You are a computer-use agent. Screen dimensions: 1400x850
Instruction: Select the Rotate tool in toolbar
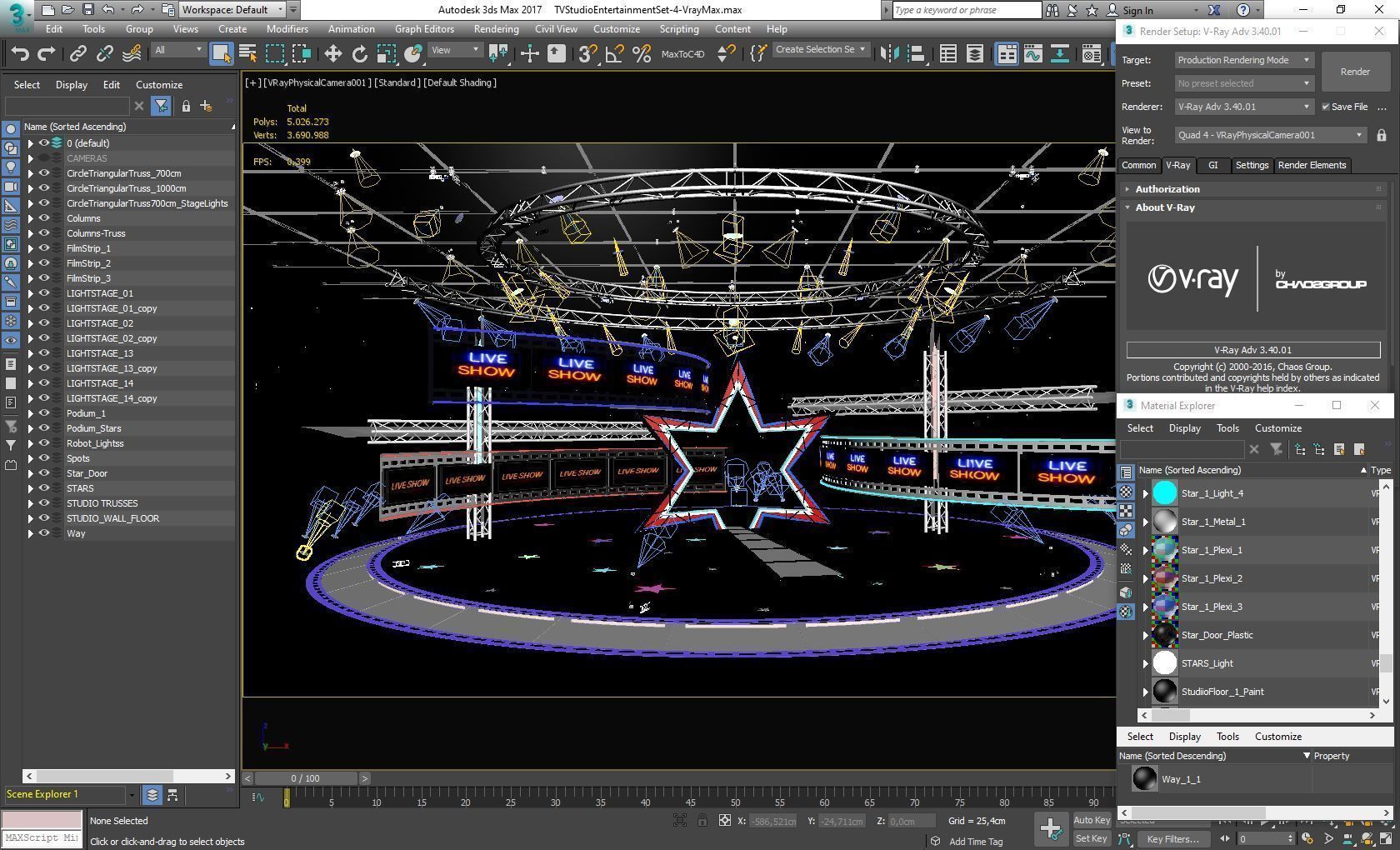[x=359, y=54]
